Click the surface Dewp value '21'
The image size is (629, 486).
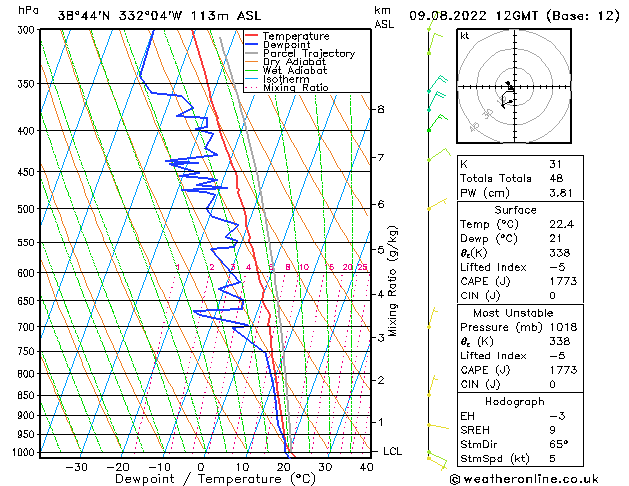555,239
